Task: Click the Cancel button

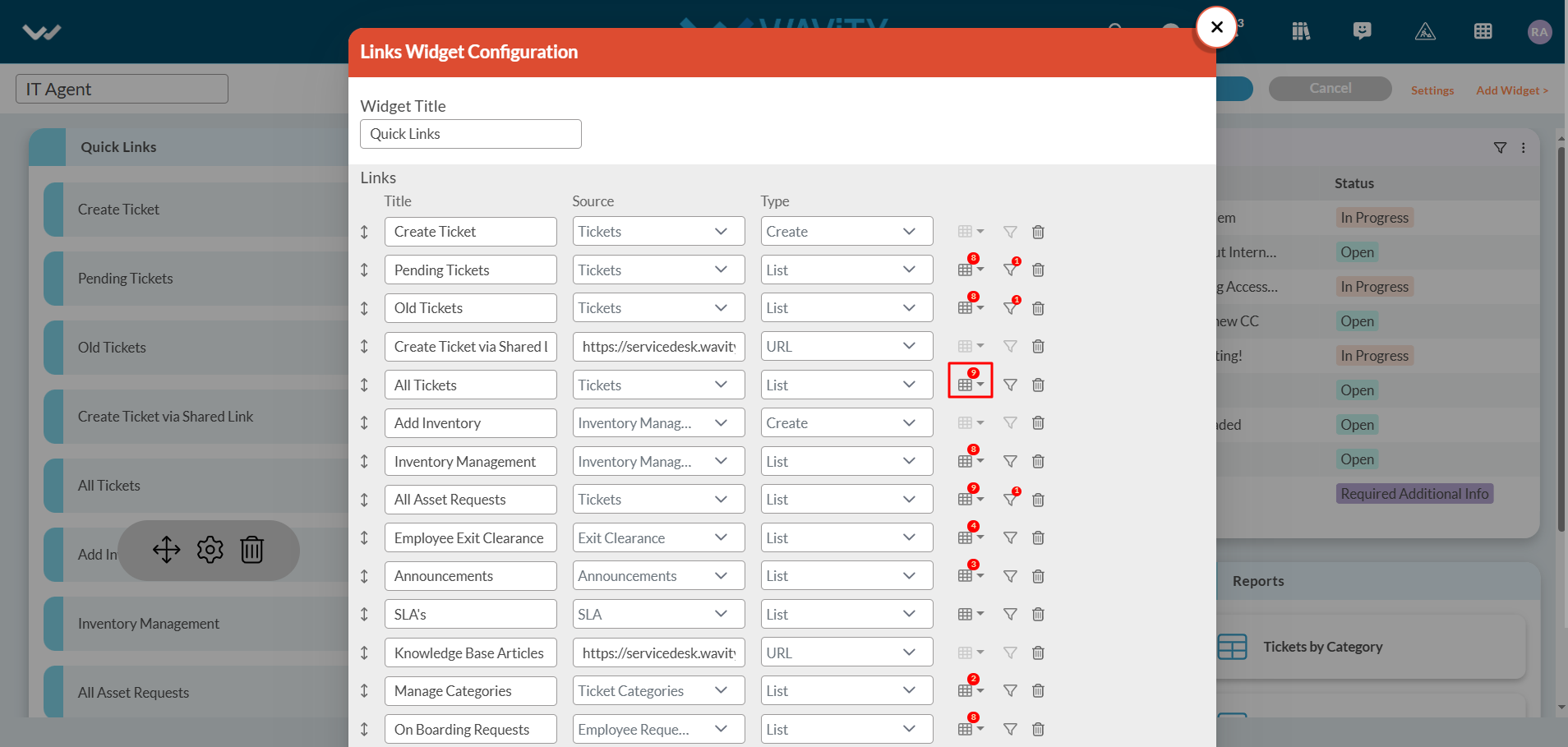Action: click(x=1330, y=89)
